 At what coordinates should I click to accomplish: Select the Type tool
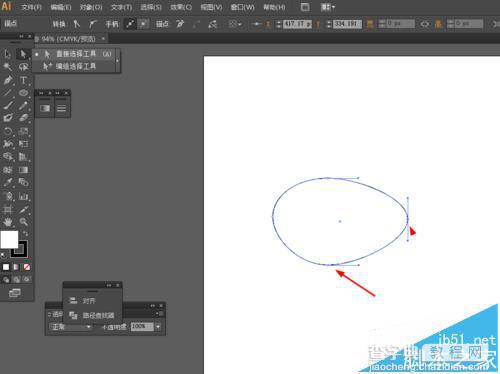pos(23,80)
